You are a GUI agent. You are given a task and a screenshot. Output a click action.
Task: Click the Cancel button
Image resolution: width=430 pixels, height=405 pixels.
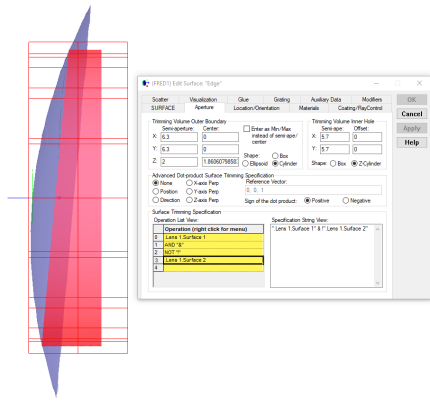(x=412, y=114)
